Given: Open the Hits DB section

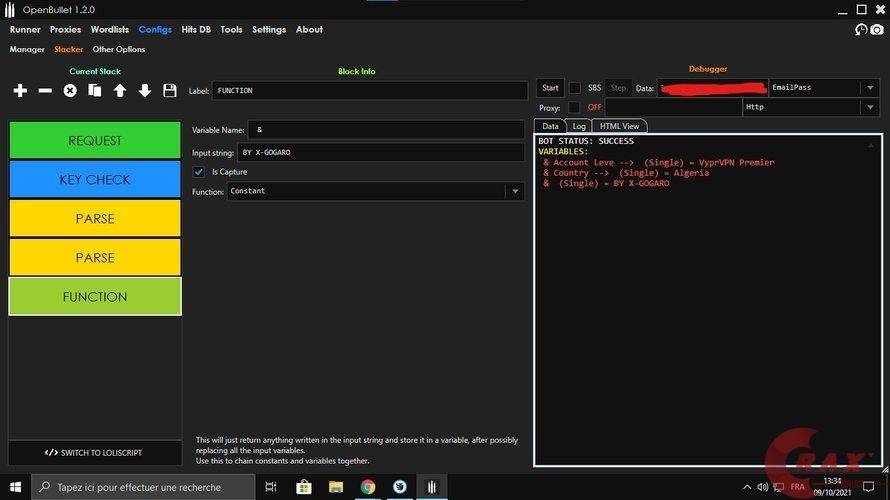Looking at the screenshot, I should 196,30.
